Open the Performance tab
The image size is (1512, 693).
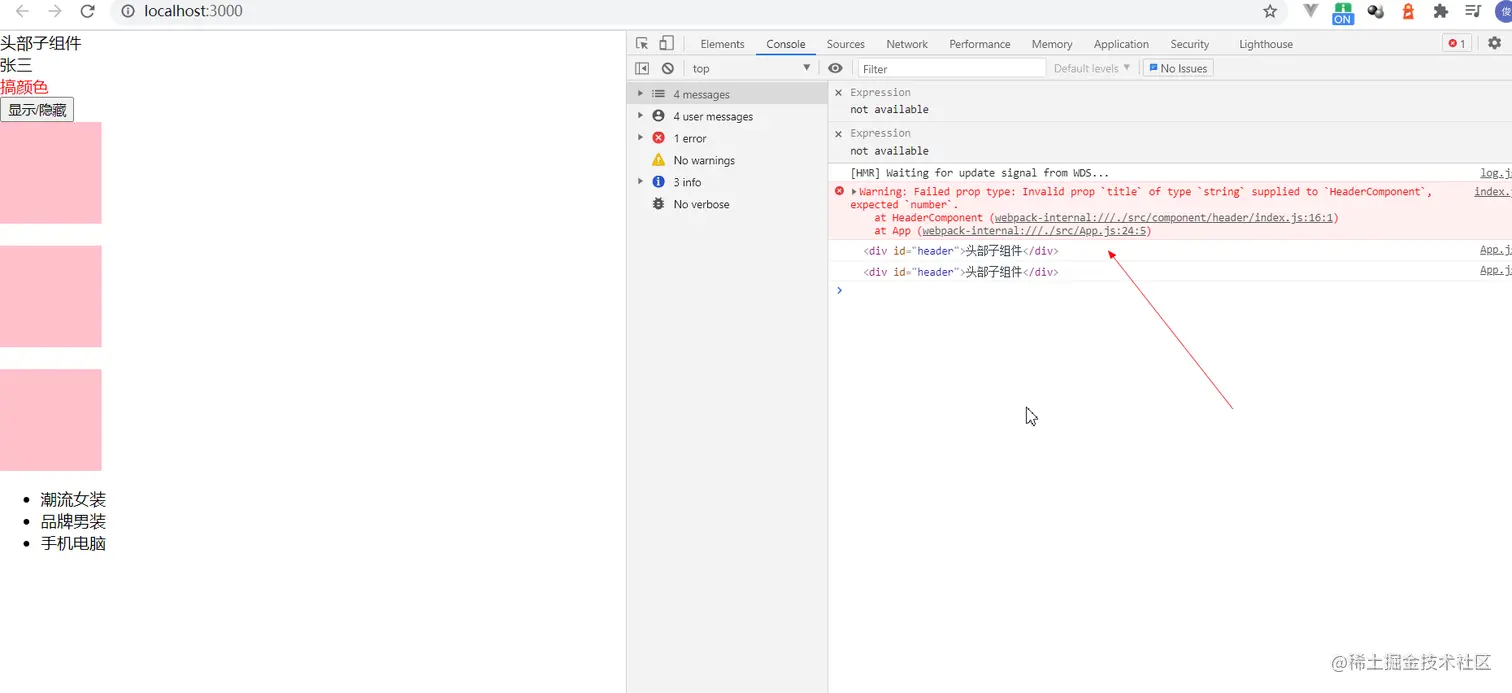tap(980, 44)
